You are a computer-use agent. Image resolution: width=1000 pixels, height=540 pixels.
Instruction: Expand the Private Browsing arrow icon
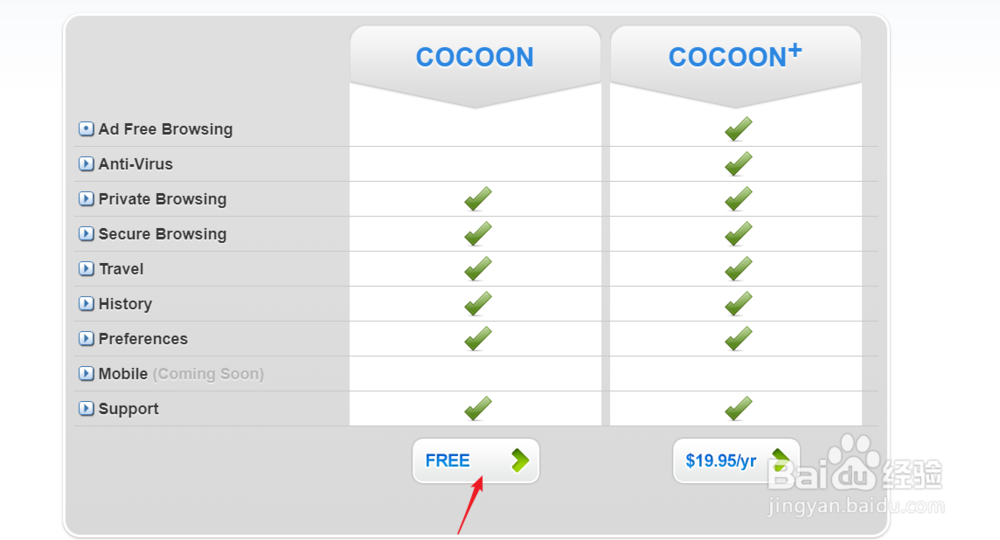pos(86,199)
